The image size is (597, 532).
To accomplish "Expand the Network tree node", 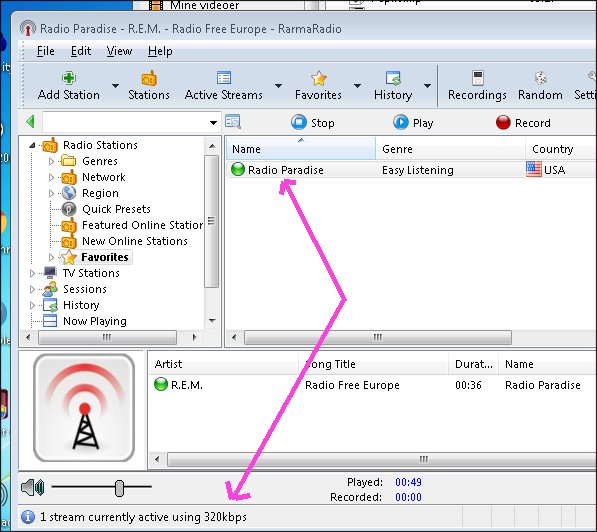I will pos(51,177).
